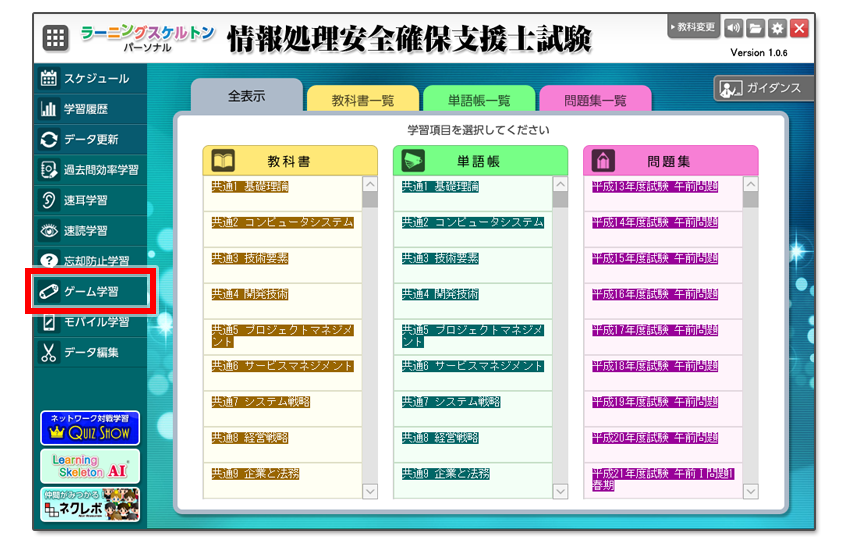Click the speaker sound icon
This screenshot has height=544, width=848.
coord(733,28)
